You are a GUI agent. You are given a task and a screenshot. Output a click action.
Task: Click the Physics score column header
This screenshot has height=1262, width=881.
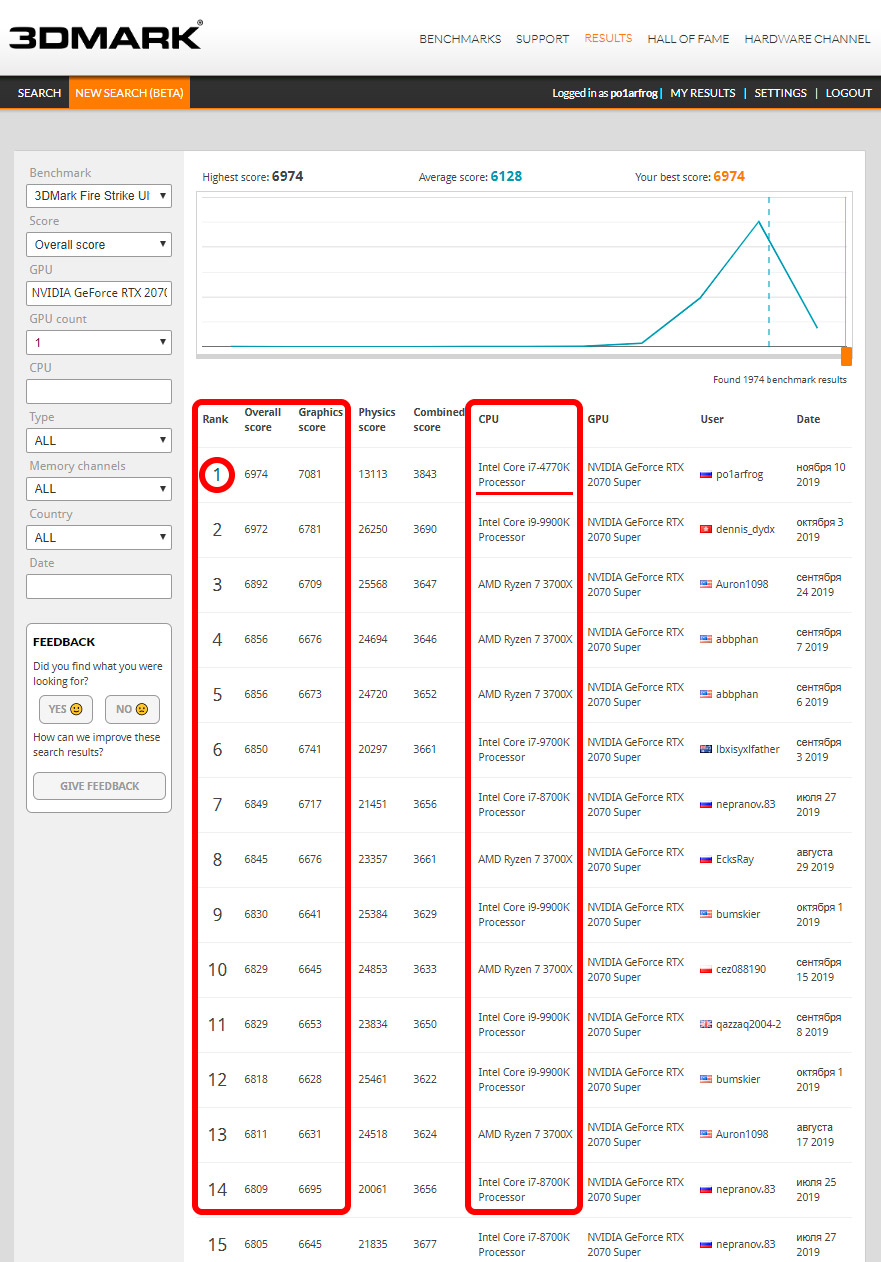(377, 419)
